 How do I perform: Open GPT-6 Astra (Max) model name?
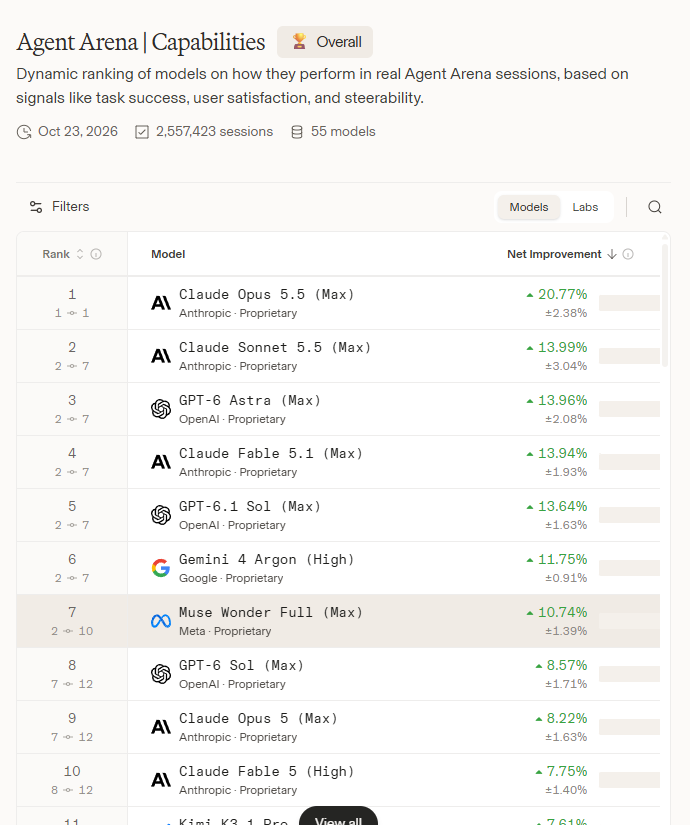point(249,401)
